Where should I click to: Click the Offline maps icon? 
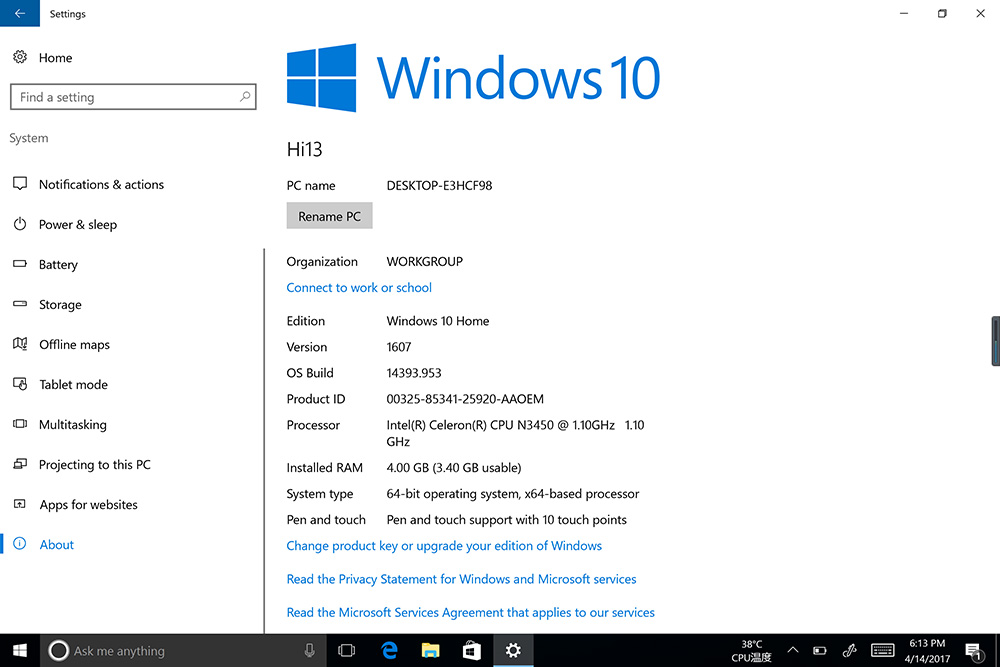pos(20,344)
